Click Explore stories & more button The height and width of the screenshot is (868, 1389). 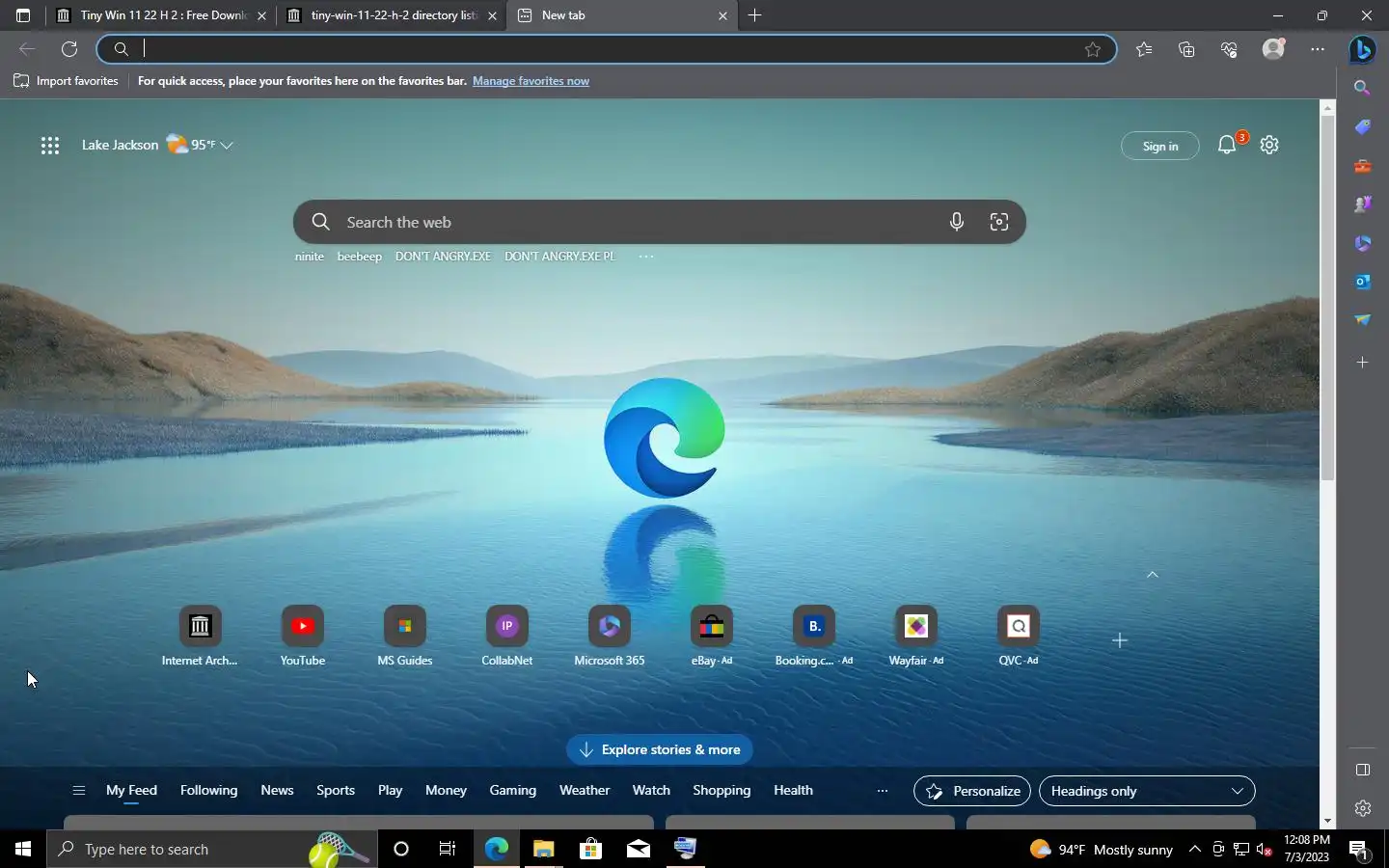660,749
